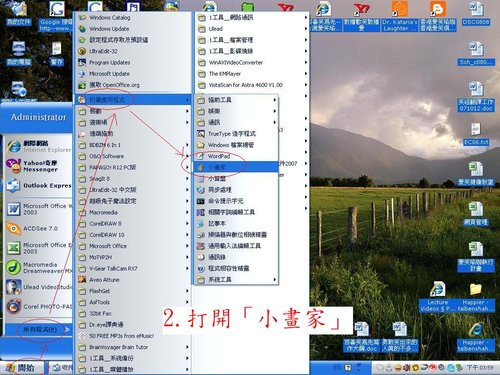Expand the Macromedia program folder
Screen dimensions: 500x375
point(133,212)
